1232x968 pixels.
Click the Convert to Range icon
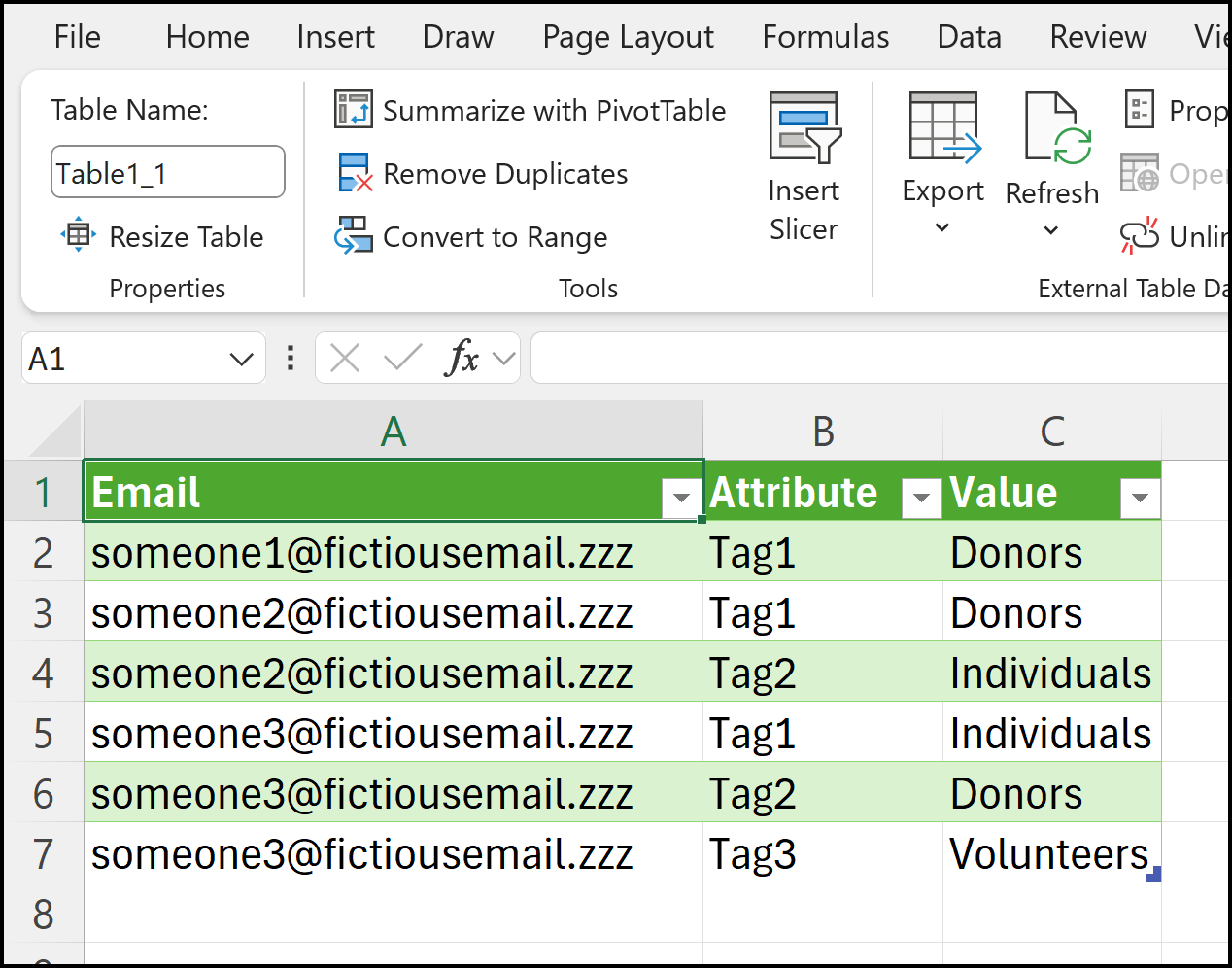pos(354,236)
